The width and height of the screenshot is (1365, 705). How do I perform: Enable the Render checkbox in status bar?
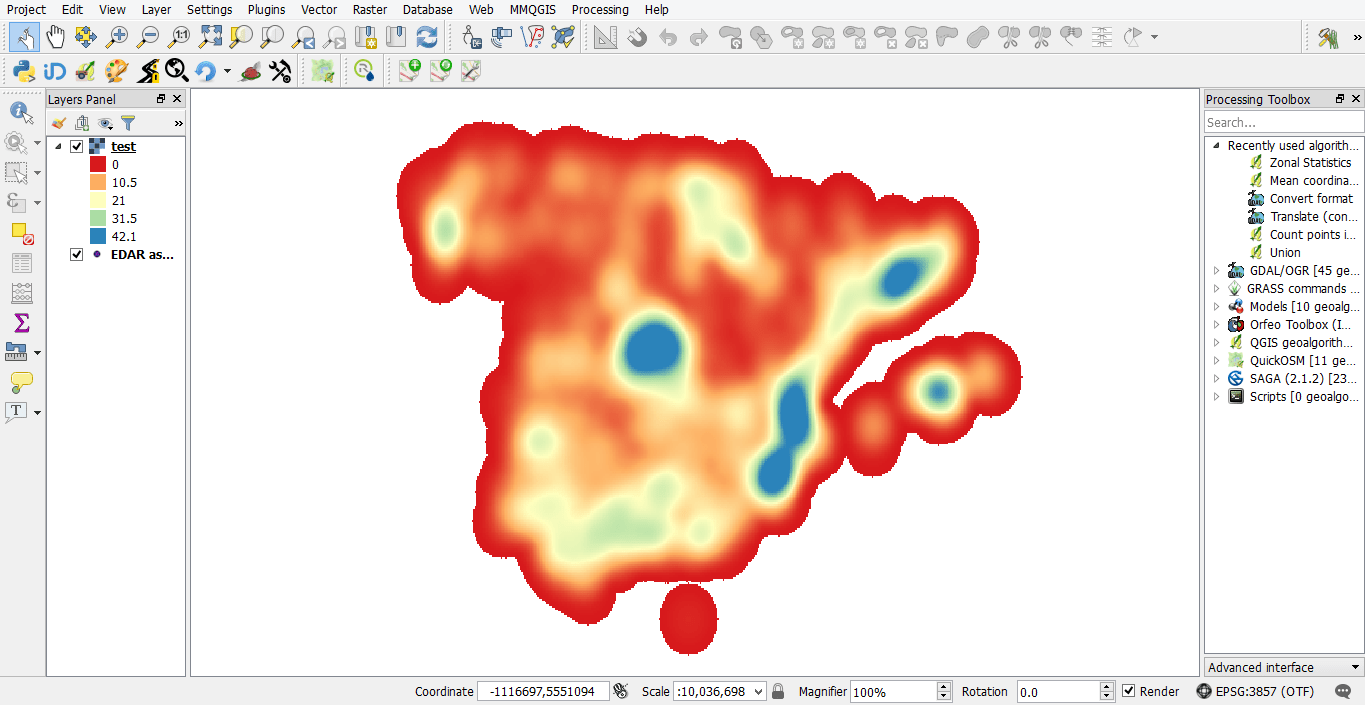tap(1128, 691)
